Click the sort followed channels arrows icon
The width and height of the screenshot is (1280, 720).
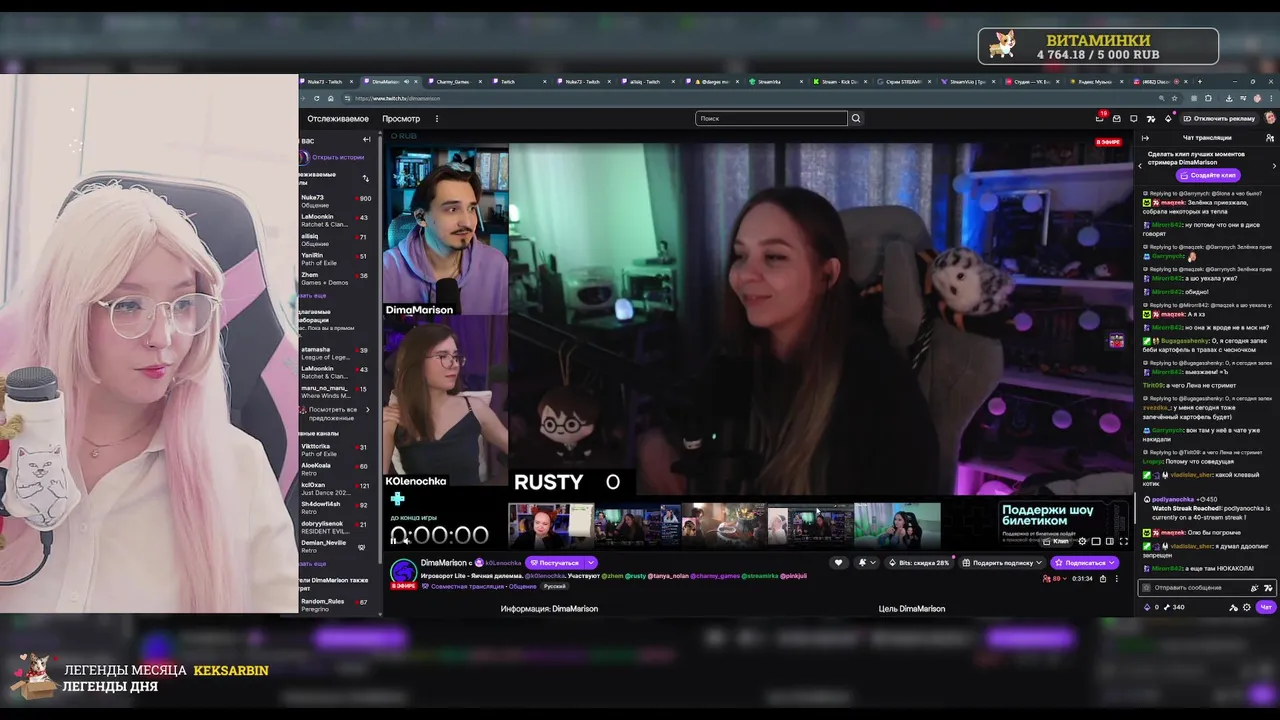(x=365, y=178)
